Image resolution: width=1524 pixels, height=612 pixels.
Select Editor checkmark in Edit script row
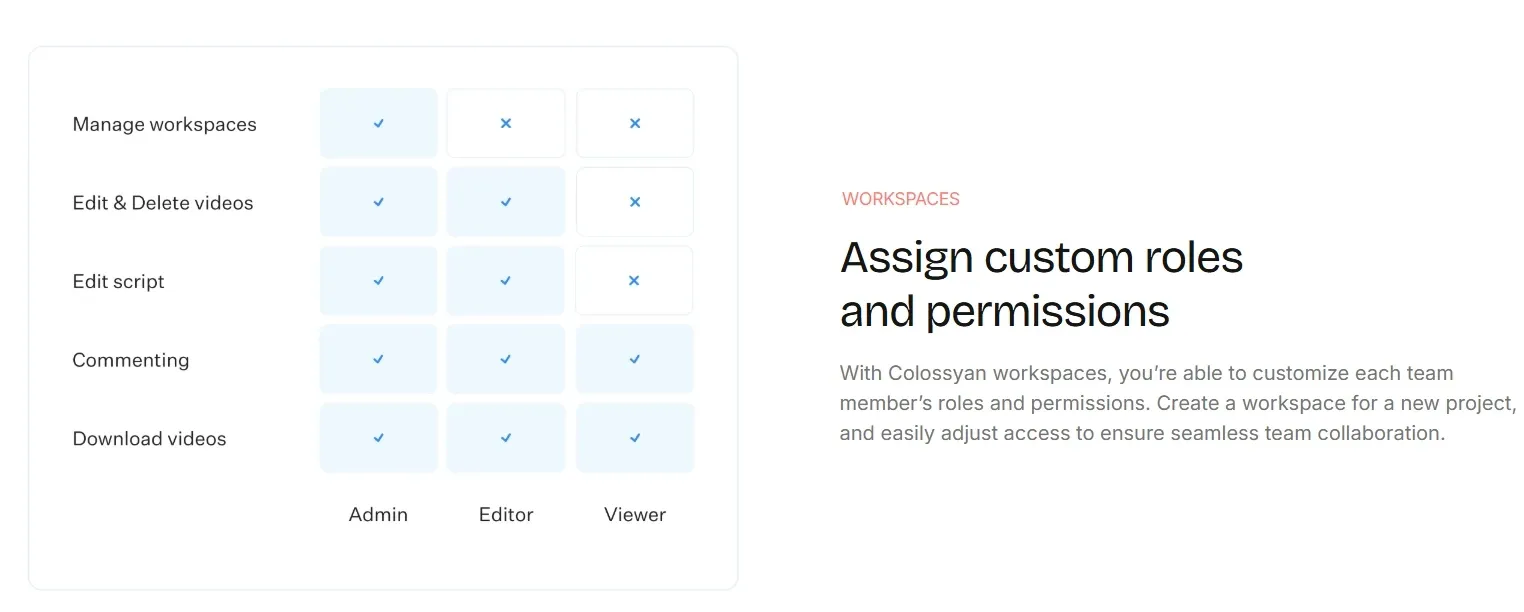tap(506, 281)
